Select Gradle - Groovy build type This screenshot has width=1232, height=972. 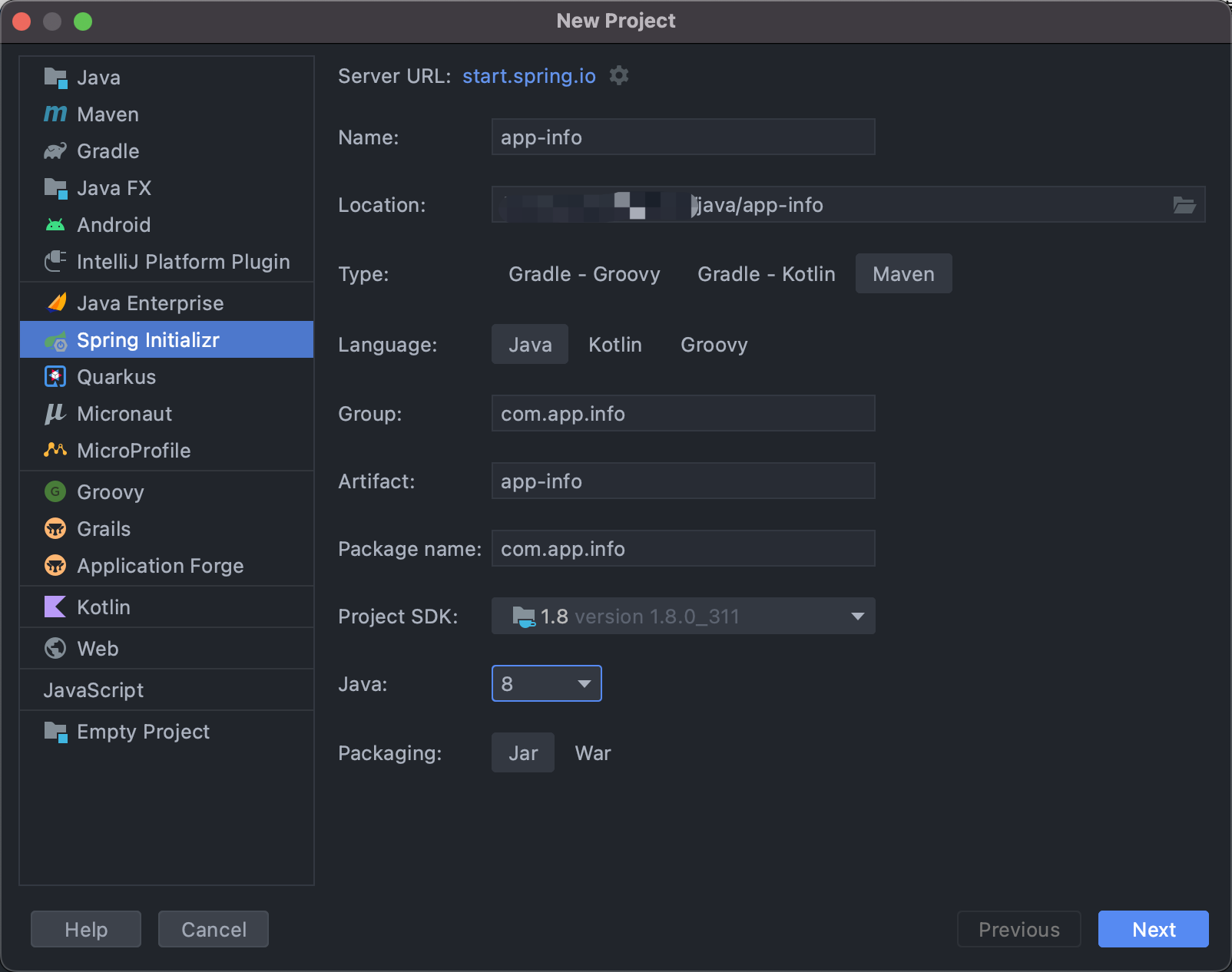585,274
